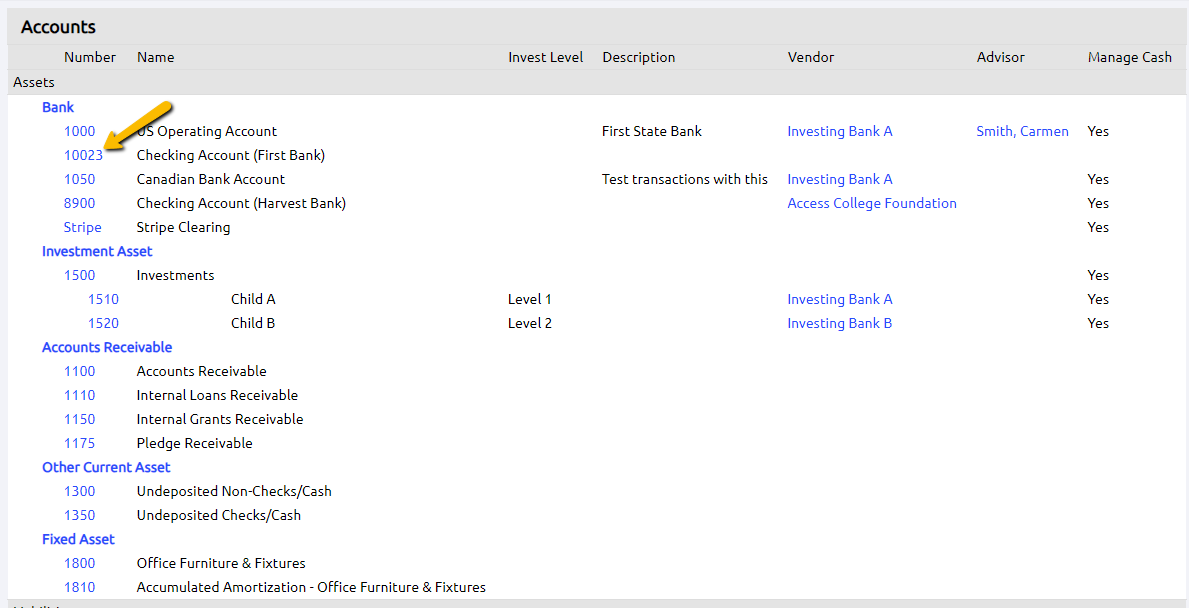The image size is (1189, 608).
Task: Select account 1500 Investments
Action: (x=79, y=275)
